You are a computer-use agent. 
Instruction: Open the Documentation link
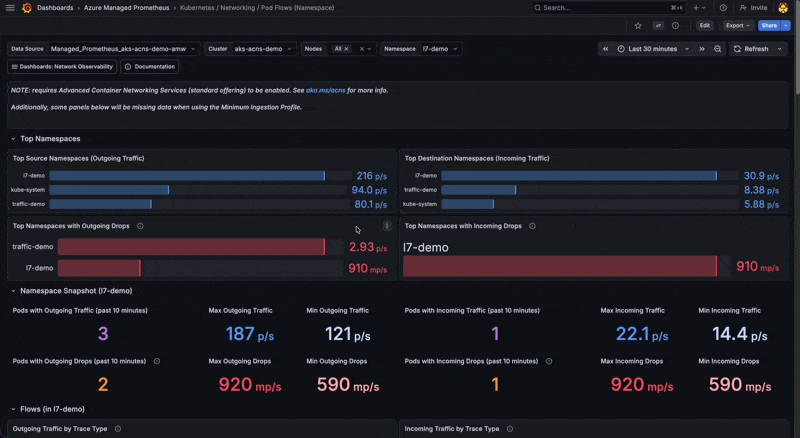(x=149, y=67)
